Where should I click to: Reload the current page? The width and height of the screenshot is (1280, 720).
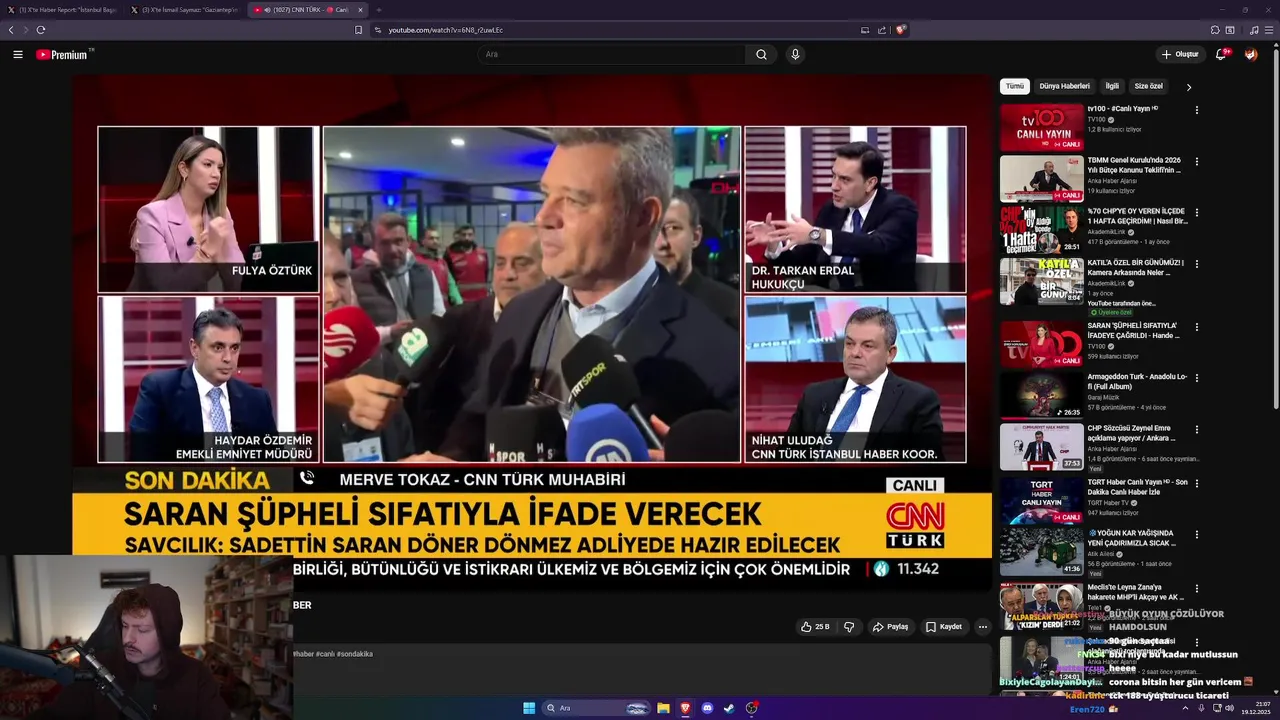41,30
